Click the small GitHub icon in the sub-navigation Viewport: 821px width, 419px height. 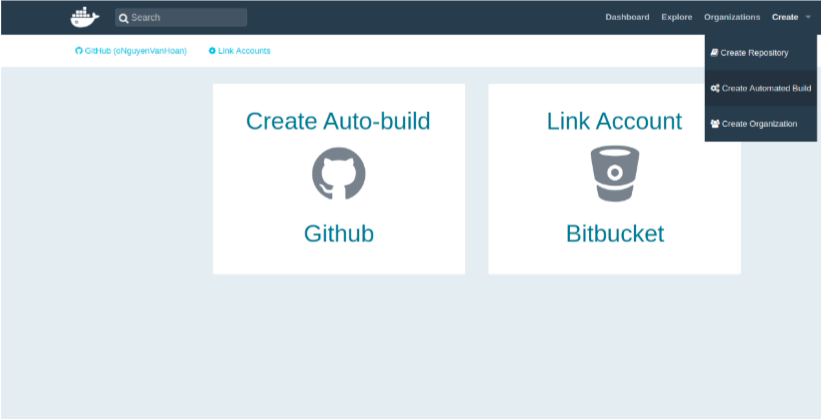[x=79, y=51]
